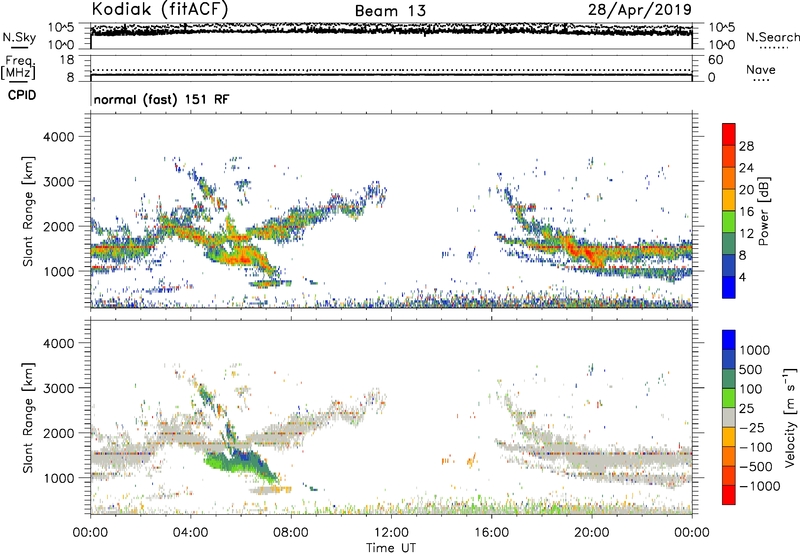Click the '12:00' time tick label

click(x=391, y=533)
